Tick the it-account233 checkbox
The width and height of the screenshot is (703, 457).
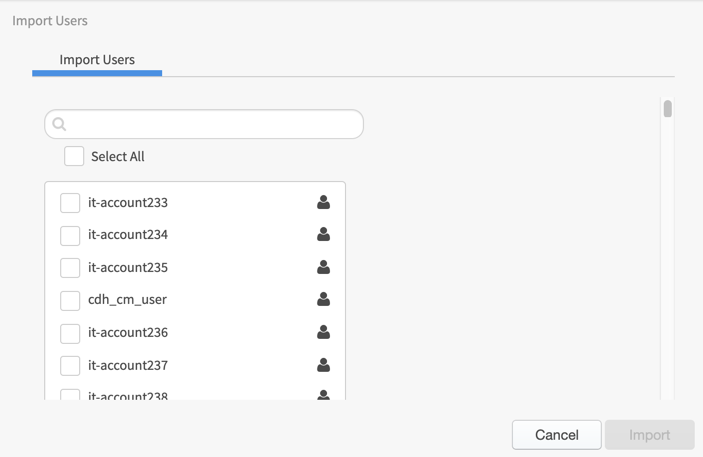click(x=70, y=203)
